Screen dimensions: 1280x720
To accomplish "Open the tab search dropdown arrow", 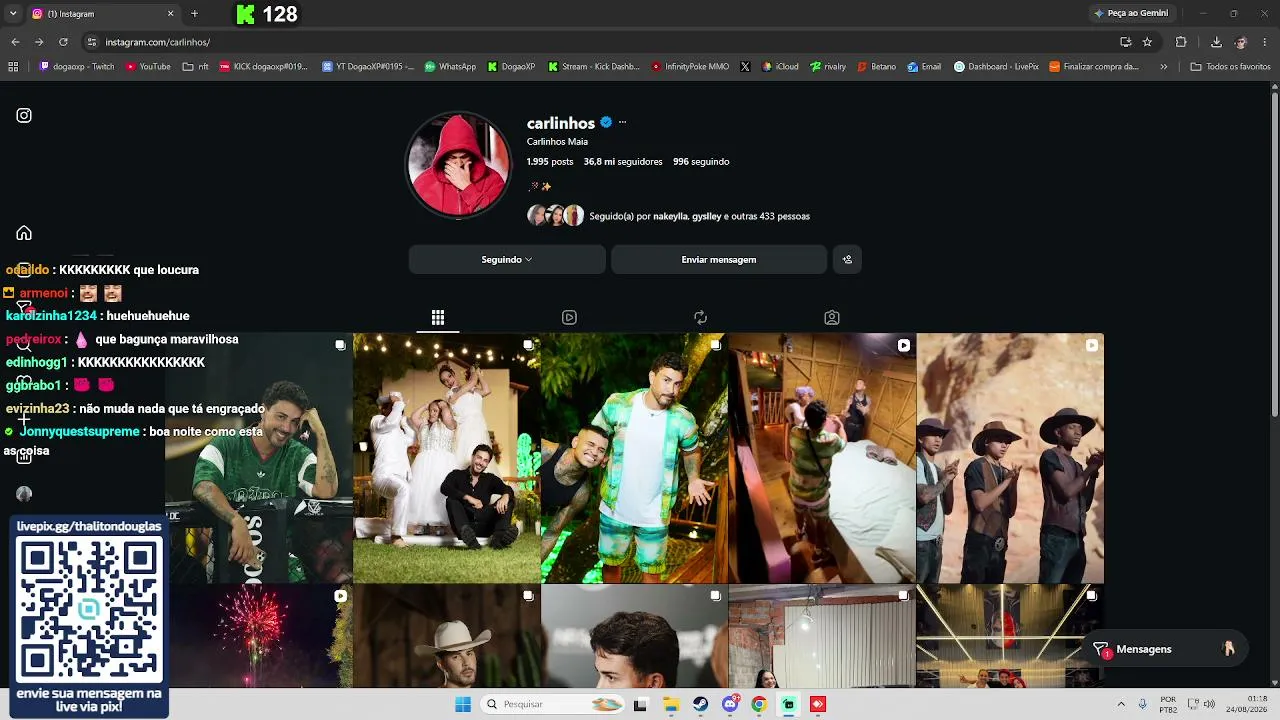I will coord(13,14).
